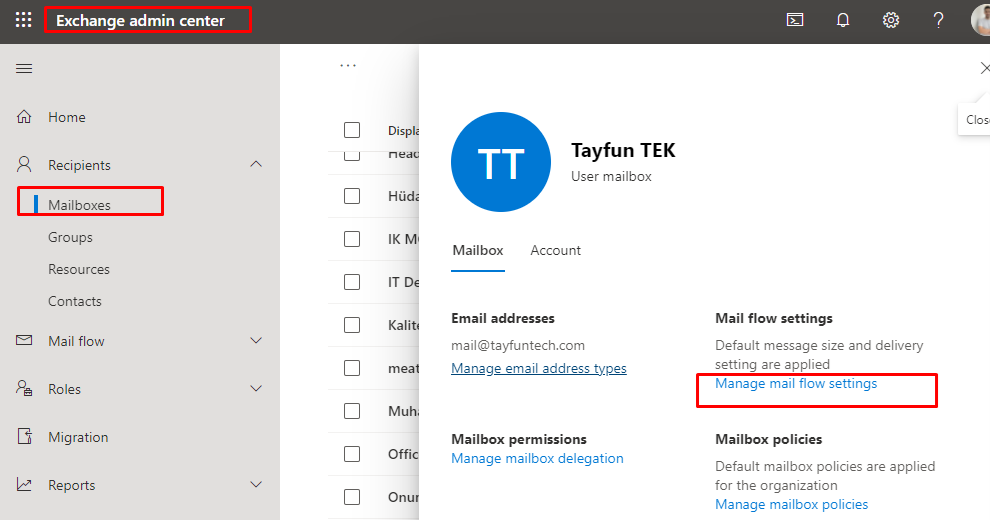Tick the checkbox for the Kalite row

(352, 325)
